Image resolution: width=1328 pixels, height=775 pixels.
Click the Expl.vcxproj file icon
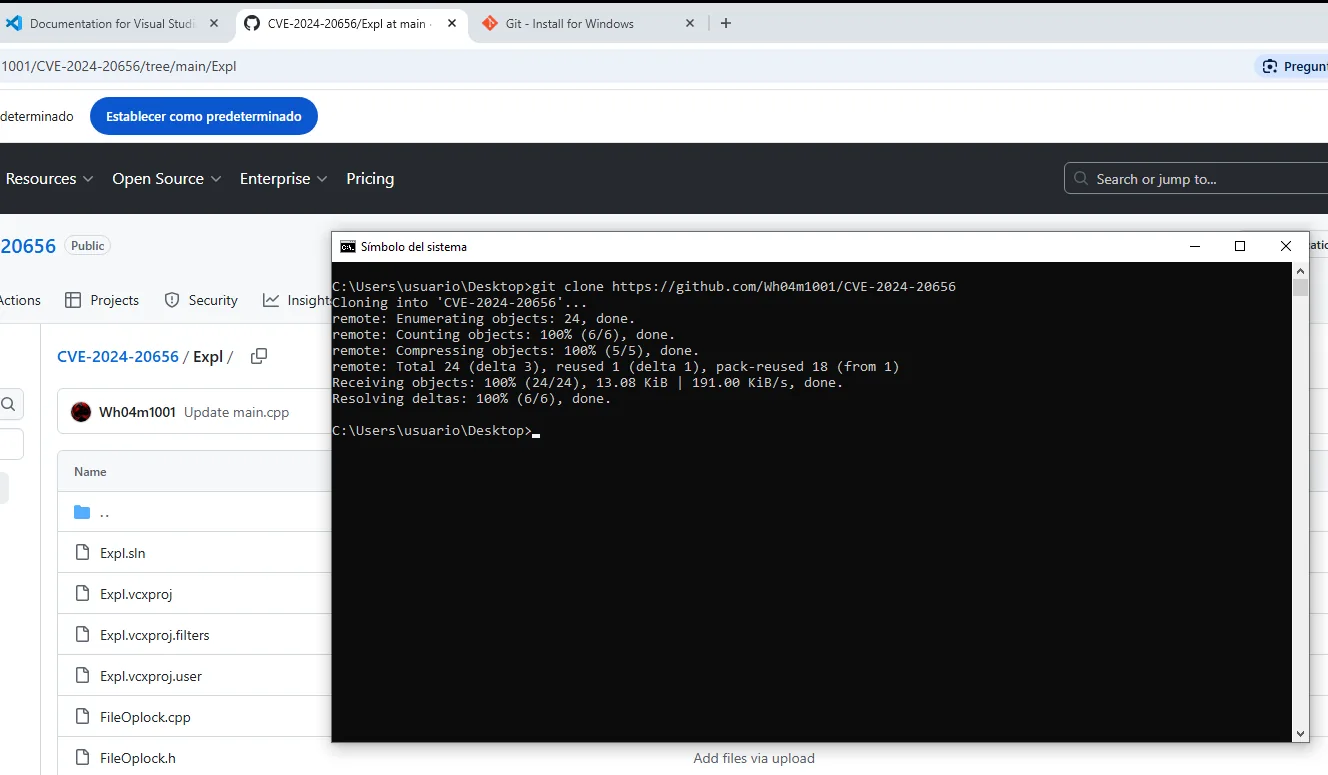click(x=82, y=594)
